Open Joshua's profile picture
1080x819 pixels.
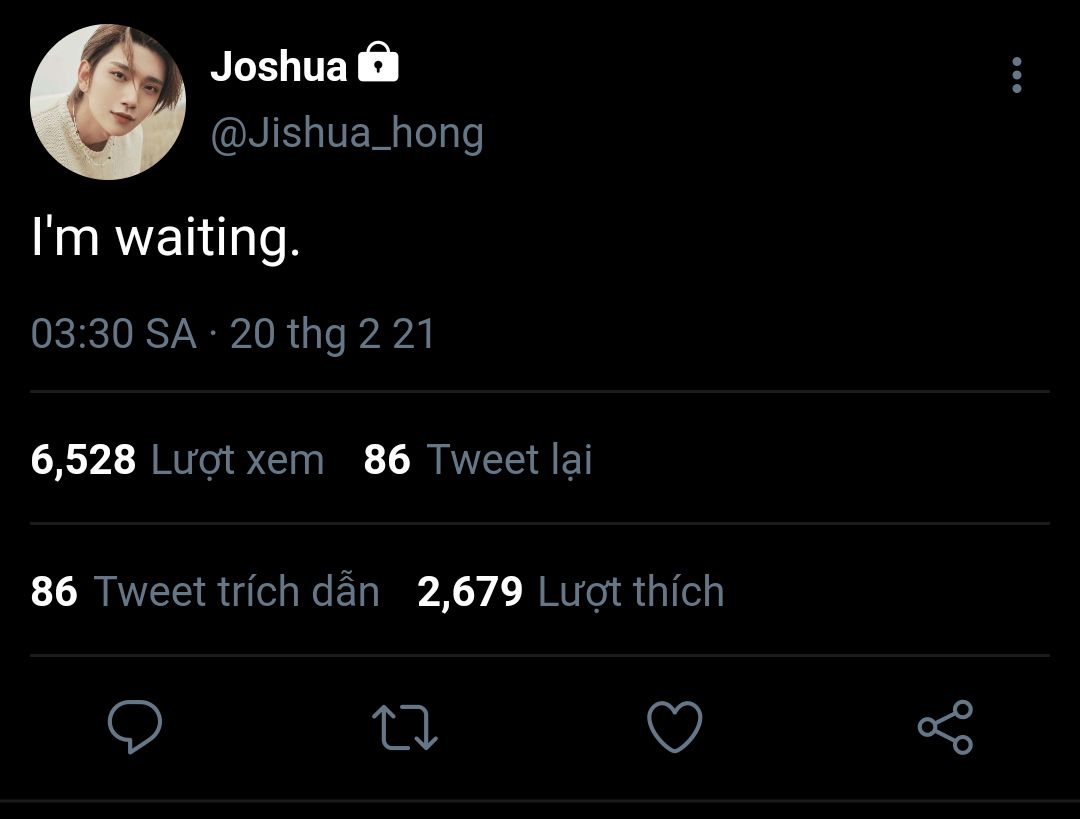pyautogui.click(x=108, y=102)
